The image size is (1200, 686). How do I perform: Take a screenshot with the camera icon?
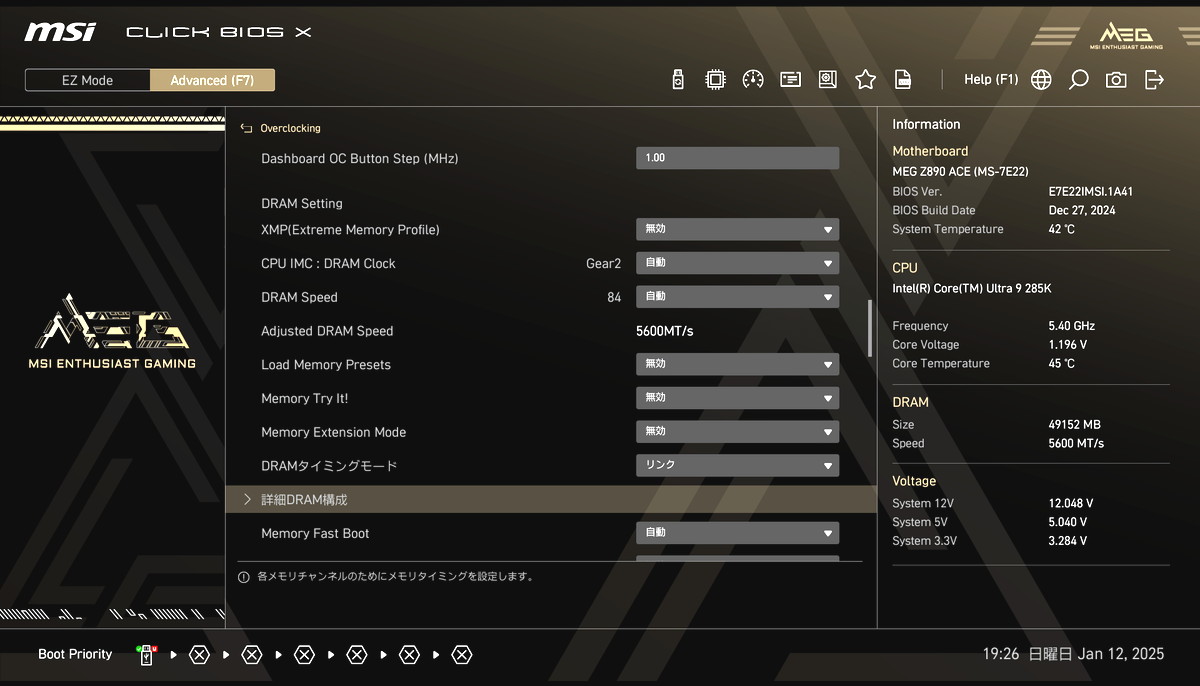coord(1116,80)
